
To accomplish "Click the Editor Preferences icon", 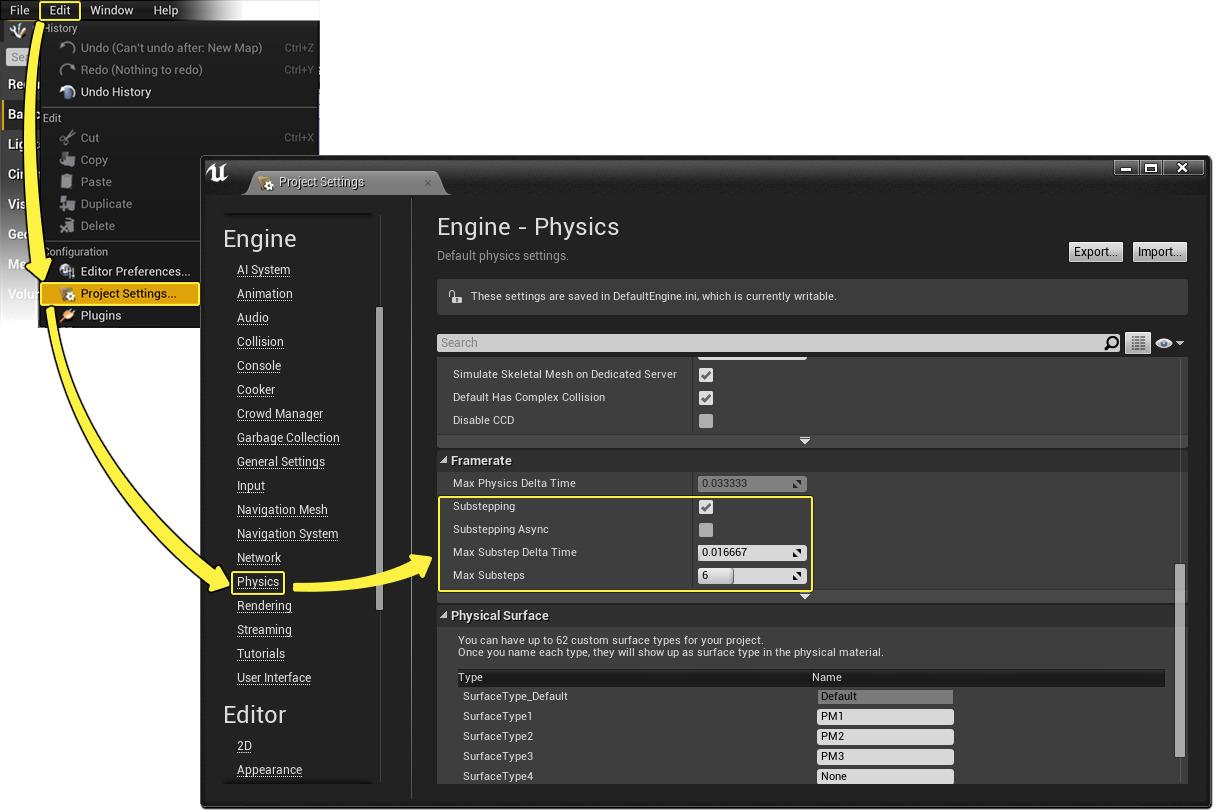I will coord(68,271).
